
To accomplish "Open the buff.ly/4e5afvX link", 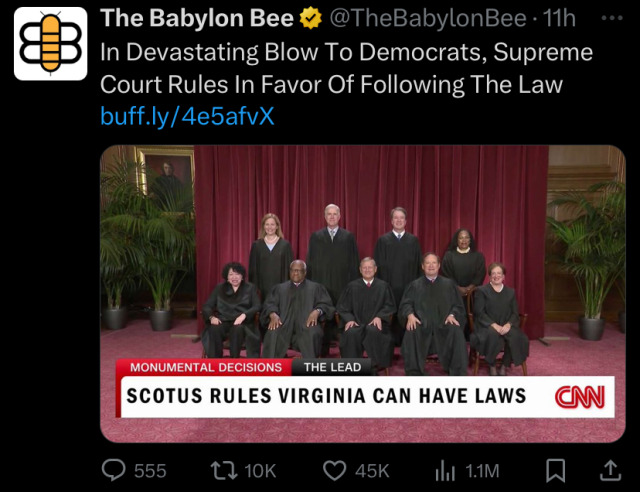I will 187,116.
